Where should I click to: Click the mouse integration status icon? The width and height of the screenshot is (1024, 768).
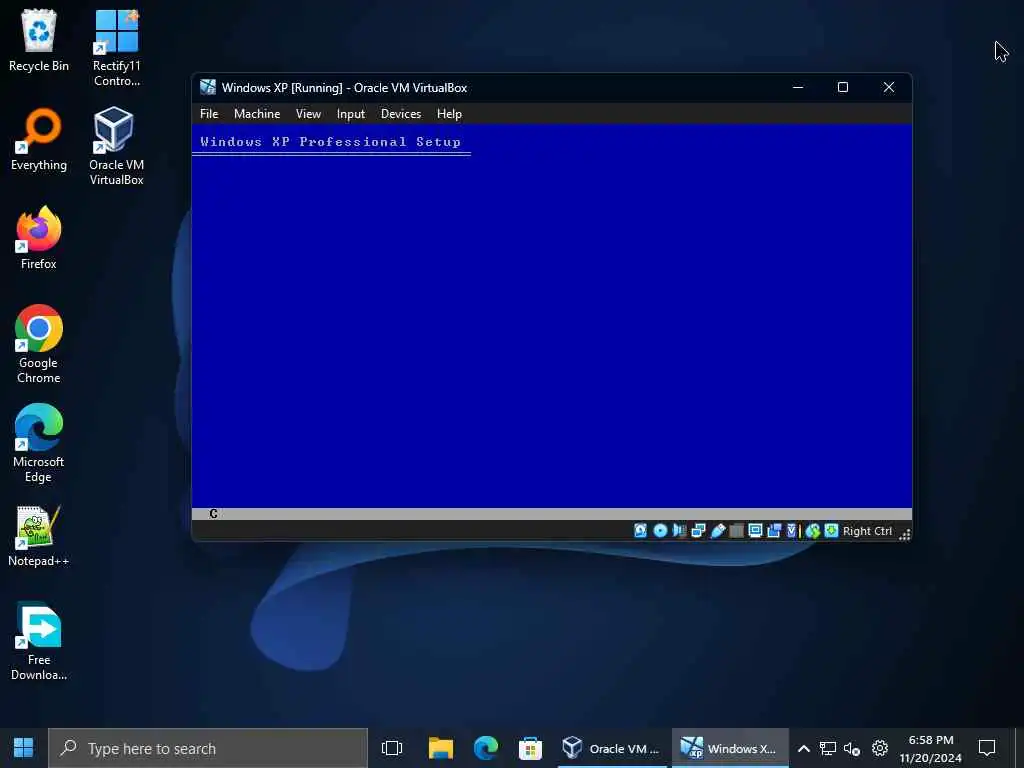pyautogui.click(x=812, y=531)
